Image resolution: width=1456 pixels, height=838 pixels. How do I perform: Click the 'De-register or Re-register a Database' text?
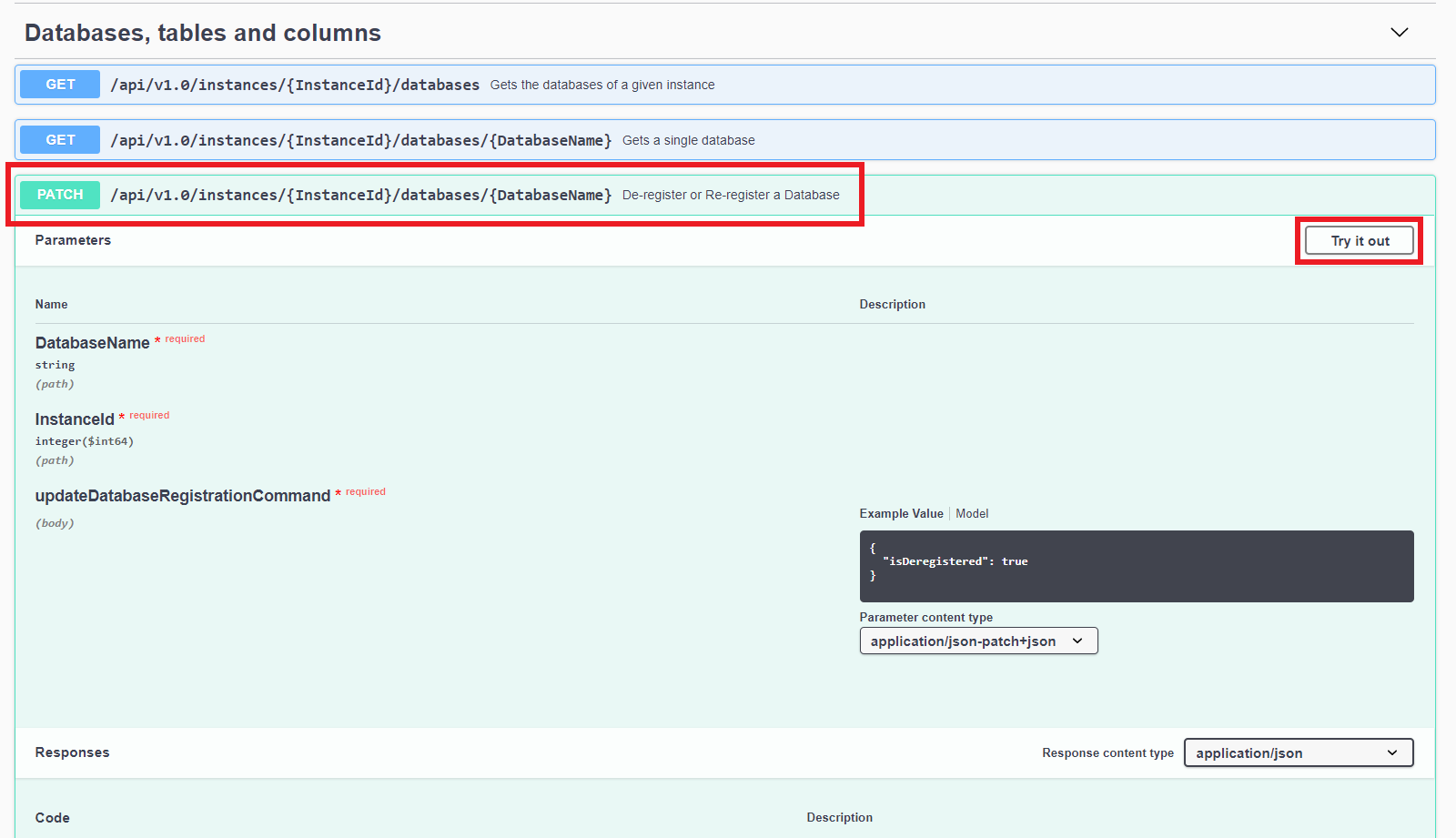click(731, 195)
